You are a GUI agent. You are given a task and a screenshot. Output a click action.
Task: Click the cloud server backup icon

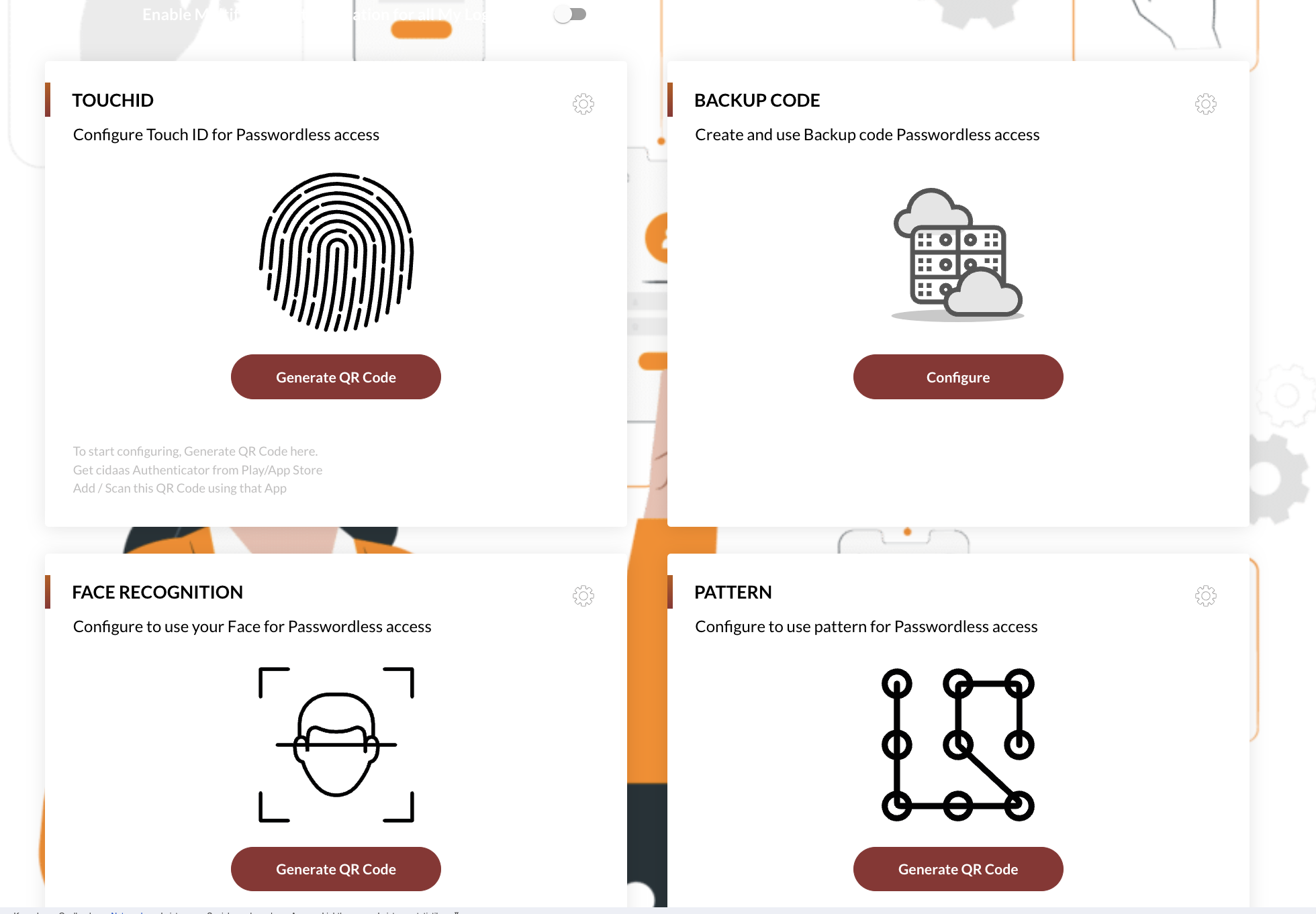coord(957,254)
